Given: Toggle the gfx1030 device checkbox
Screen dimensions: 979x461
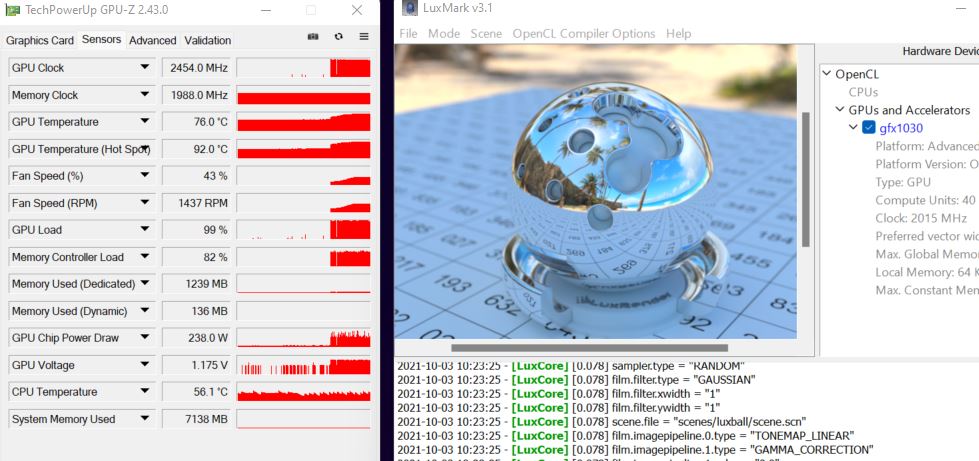Looking at the screenshot, I should (868, 128).
